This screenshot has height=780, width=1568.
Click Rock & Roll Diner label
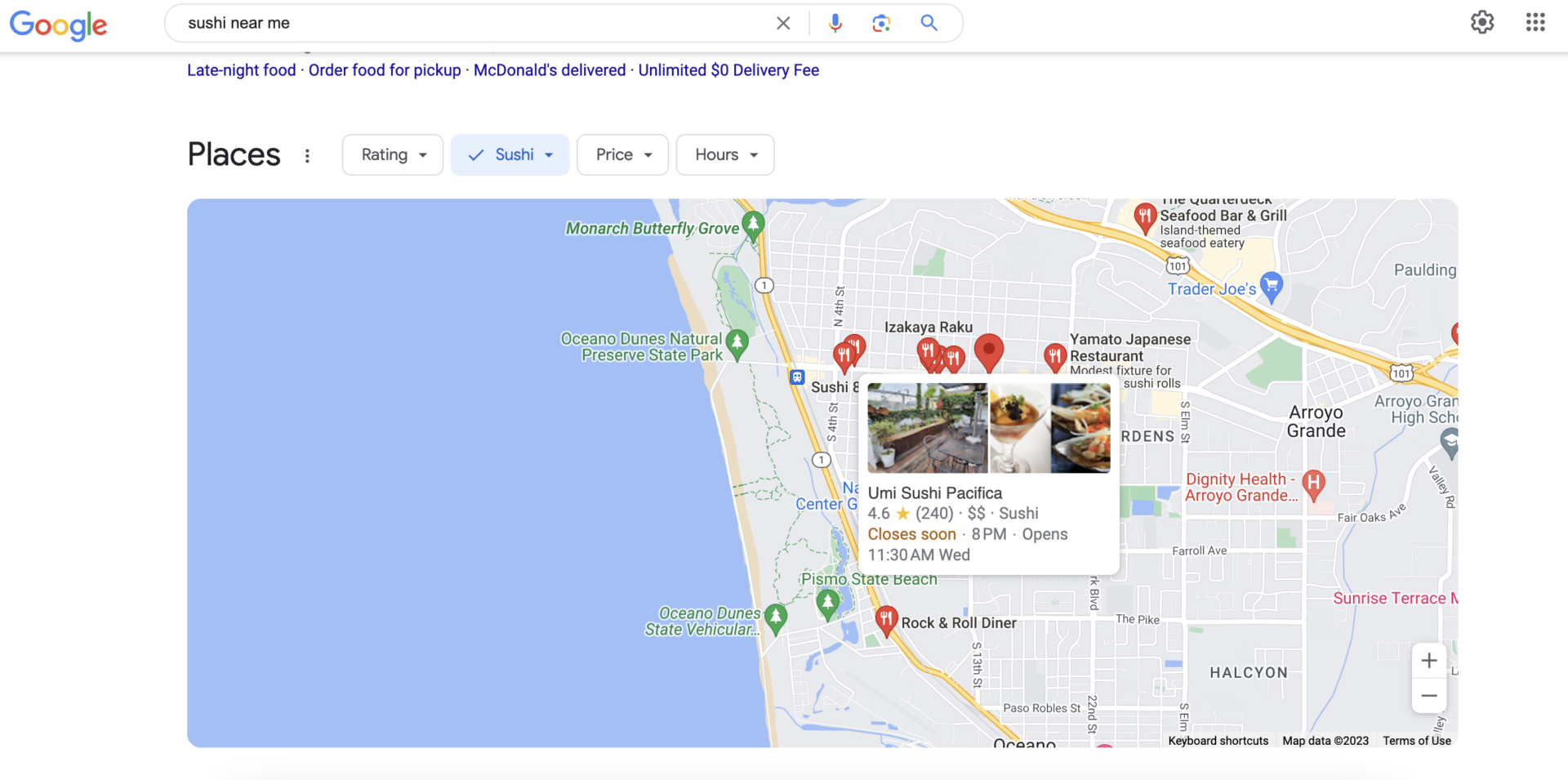(x=959, y=623)
